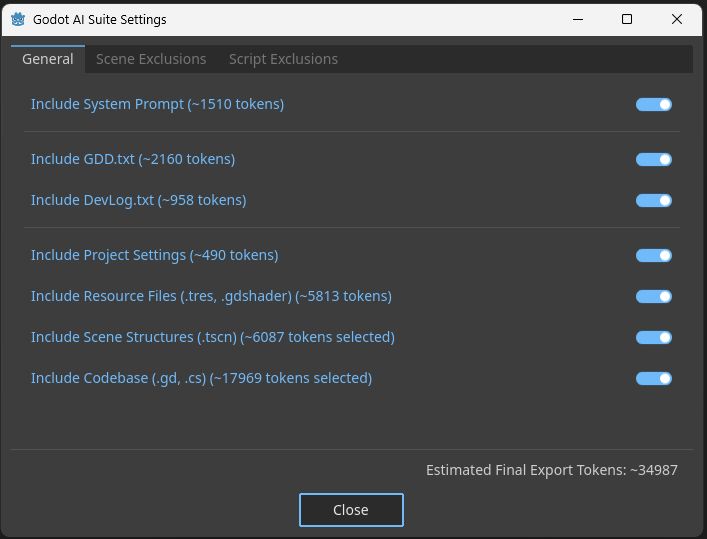Viewport: 707px width, 539px height.
Task: Click the Include System Prompt label text
Action: [x=157, y=104]
